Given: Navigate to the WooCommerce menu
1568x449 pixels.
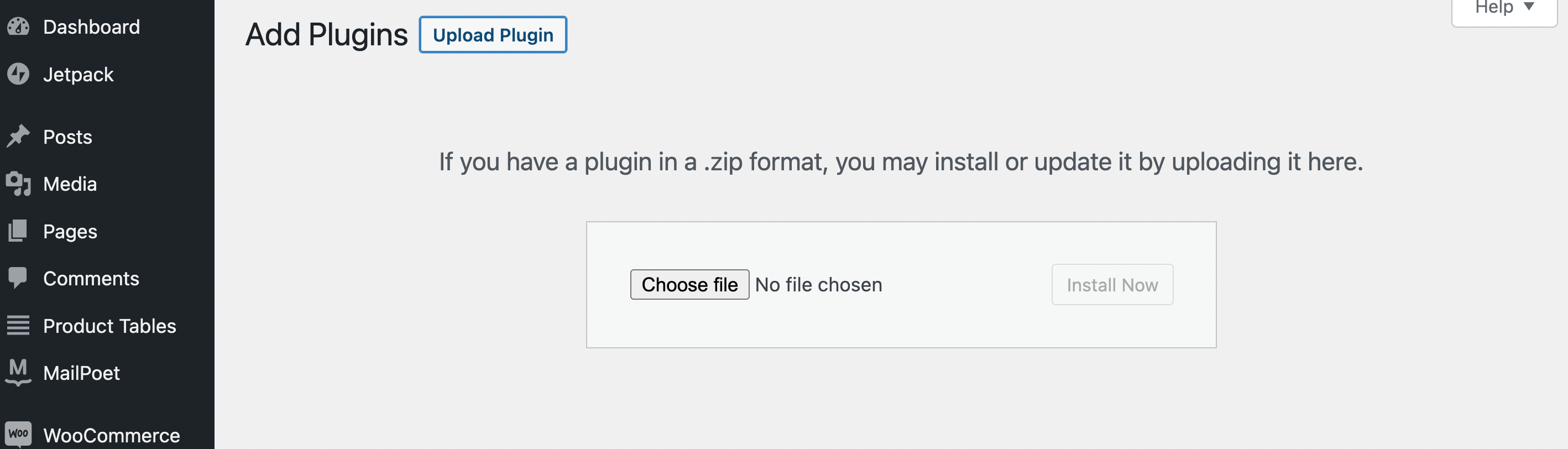Looking at the screenshot, I should coord(111,435).
